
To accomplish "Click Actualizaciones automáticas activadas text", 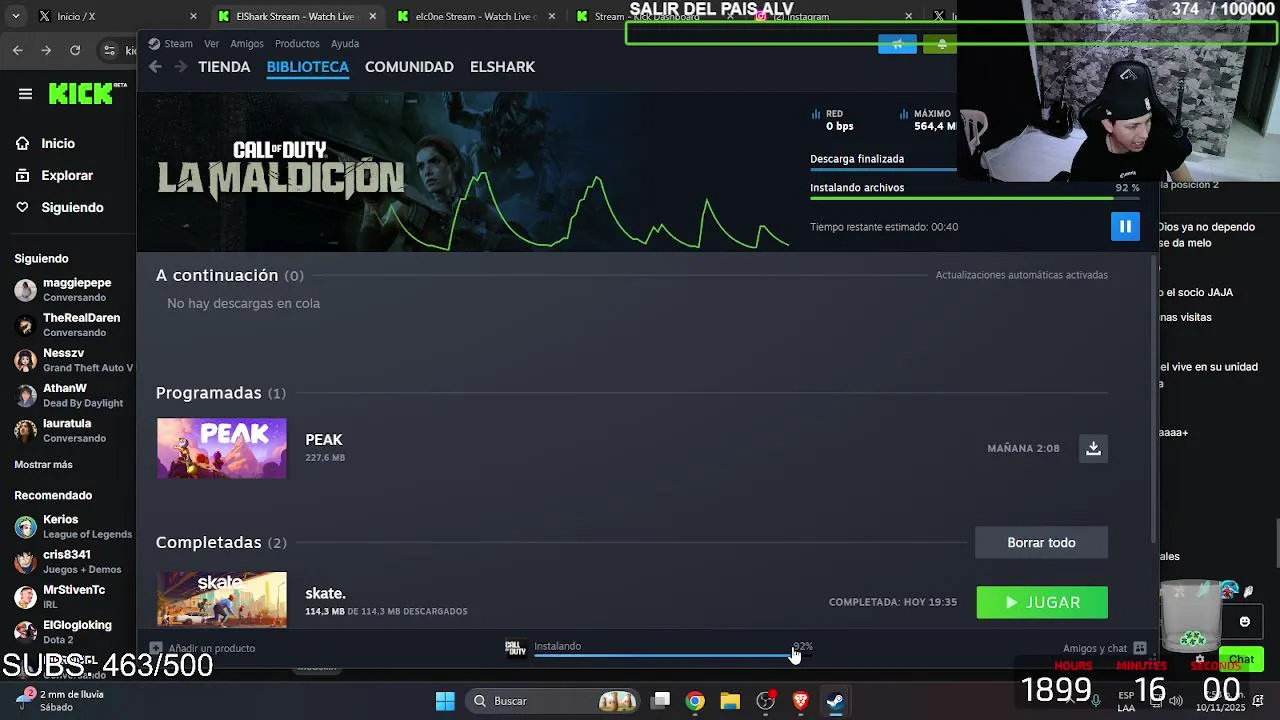I will pyautogui.click(x=1021, y=275).
